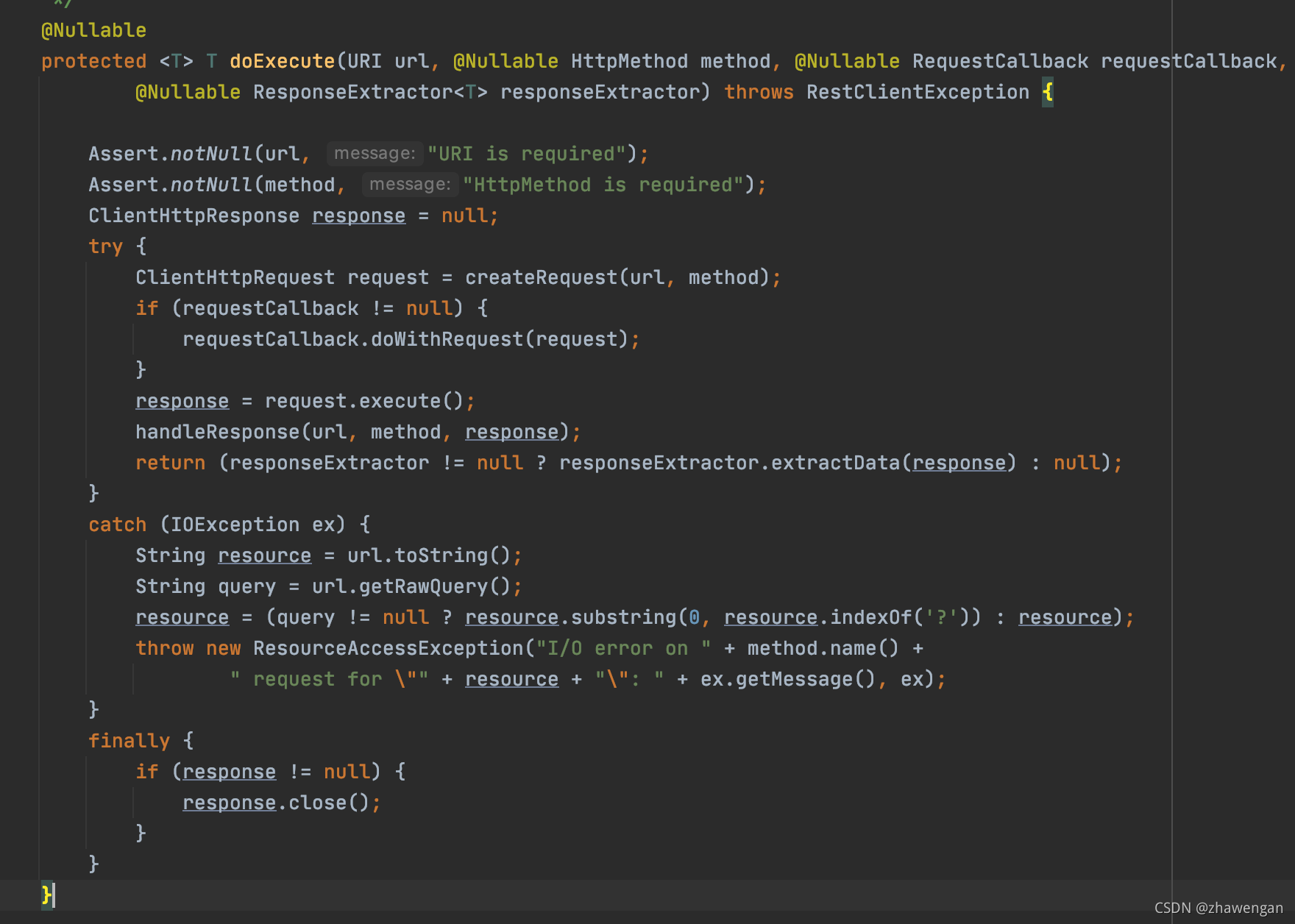This screenshot has width=1295, height=924.
Task: Click the getRawQuery method call
Action: [x=423, y=586]
